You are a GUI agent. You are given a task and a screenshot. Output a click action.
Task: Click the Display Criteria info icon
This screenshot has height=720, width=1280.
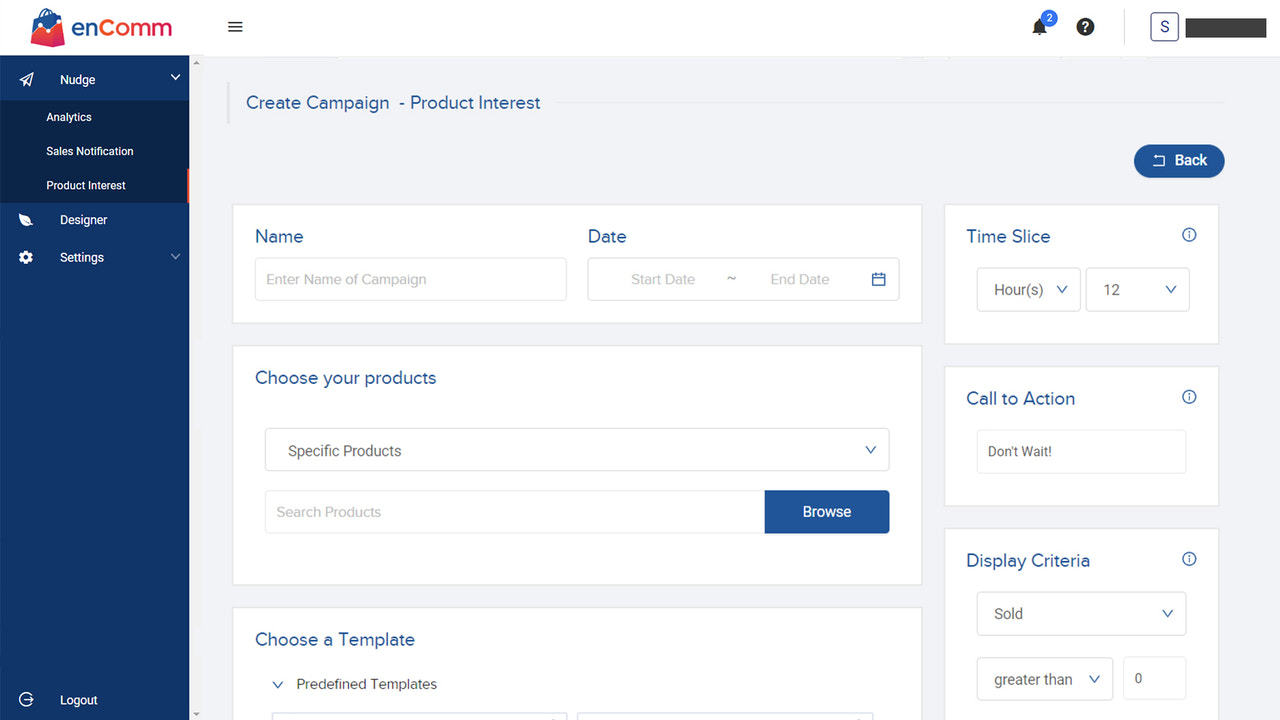(x=1189, y=558)
